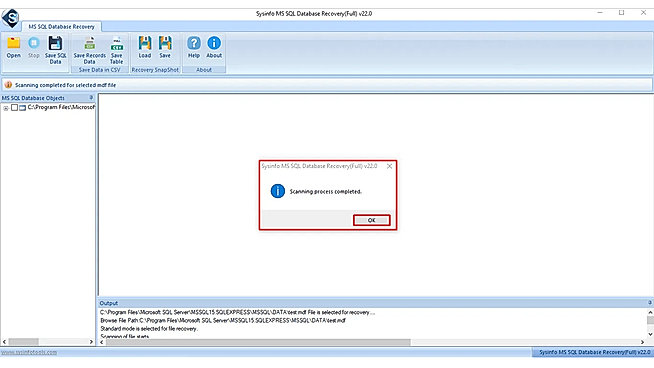Viewport: 654px width, 368px height.
Task: Click the Objects panel horizontal scrollbar thumb
Action: click(24, 342)
